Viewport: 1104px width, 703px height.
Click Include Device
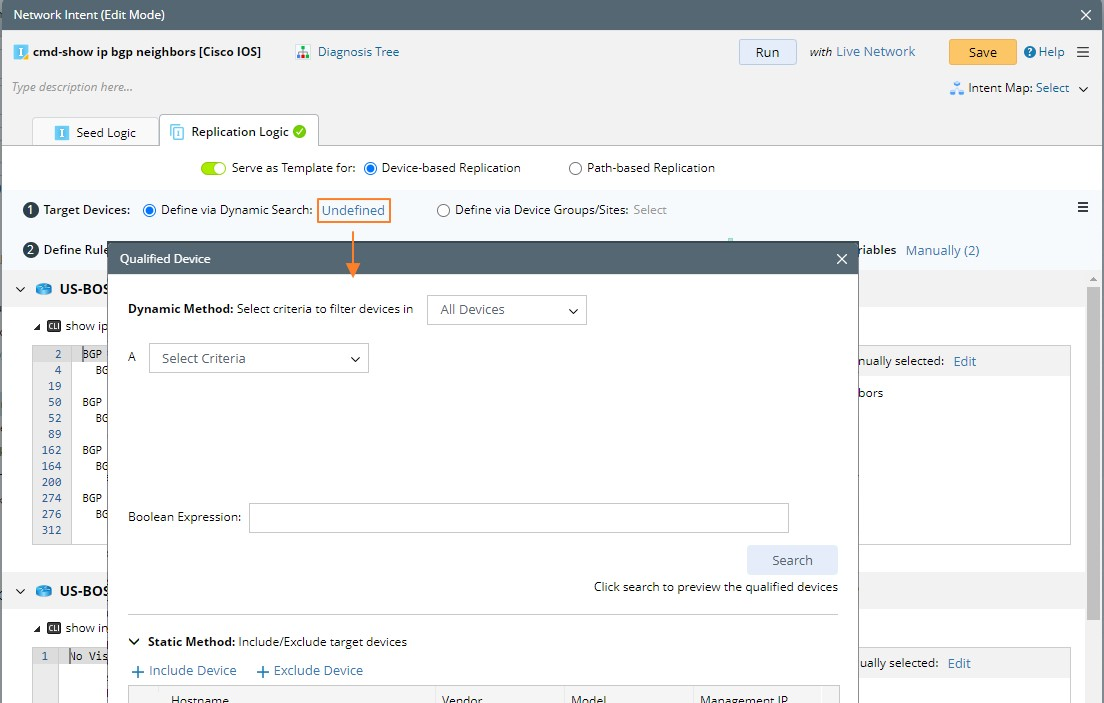[x=192, y=671]
